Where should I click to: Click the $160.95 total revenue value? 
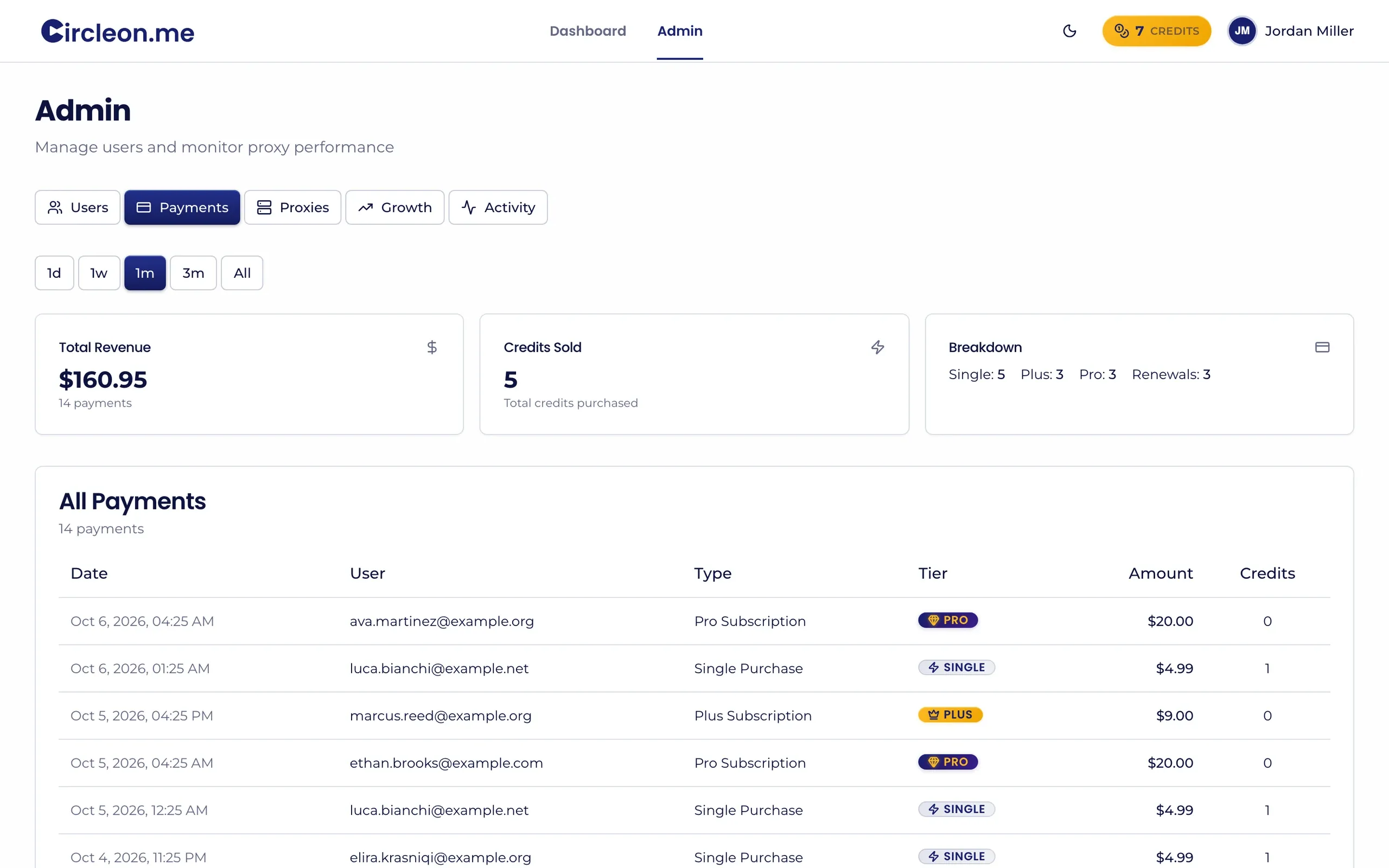click(x=103, y=379)
